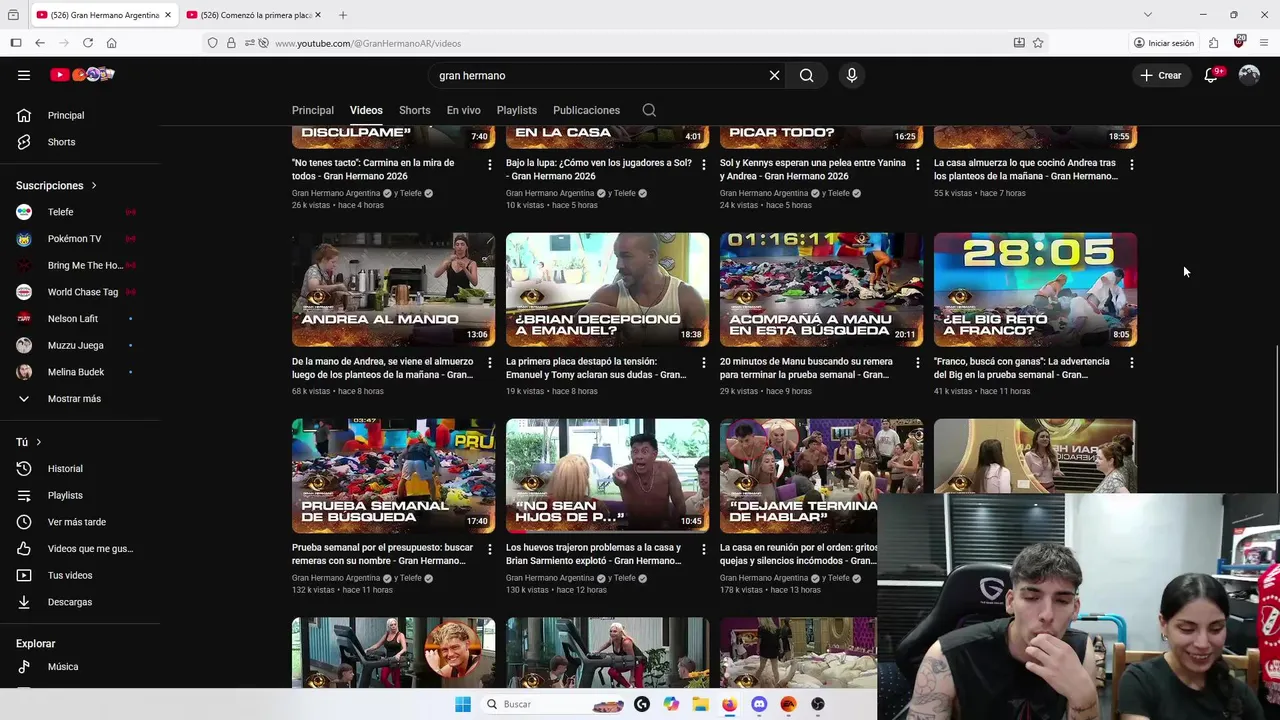
Task: Bookmark this page with star icon
Action: point(1038,43)
